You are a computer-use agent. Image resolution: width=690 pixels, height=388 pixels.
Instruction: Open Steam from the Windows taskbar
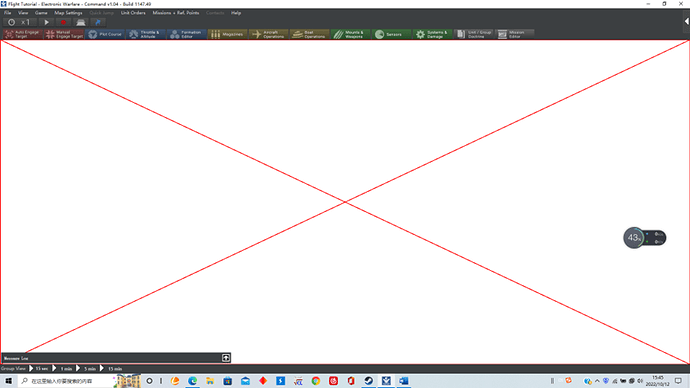[x=368, y=381]
